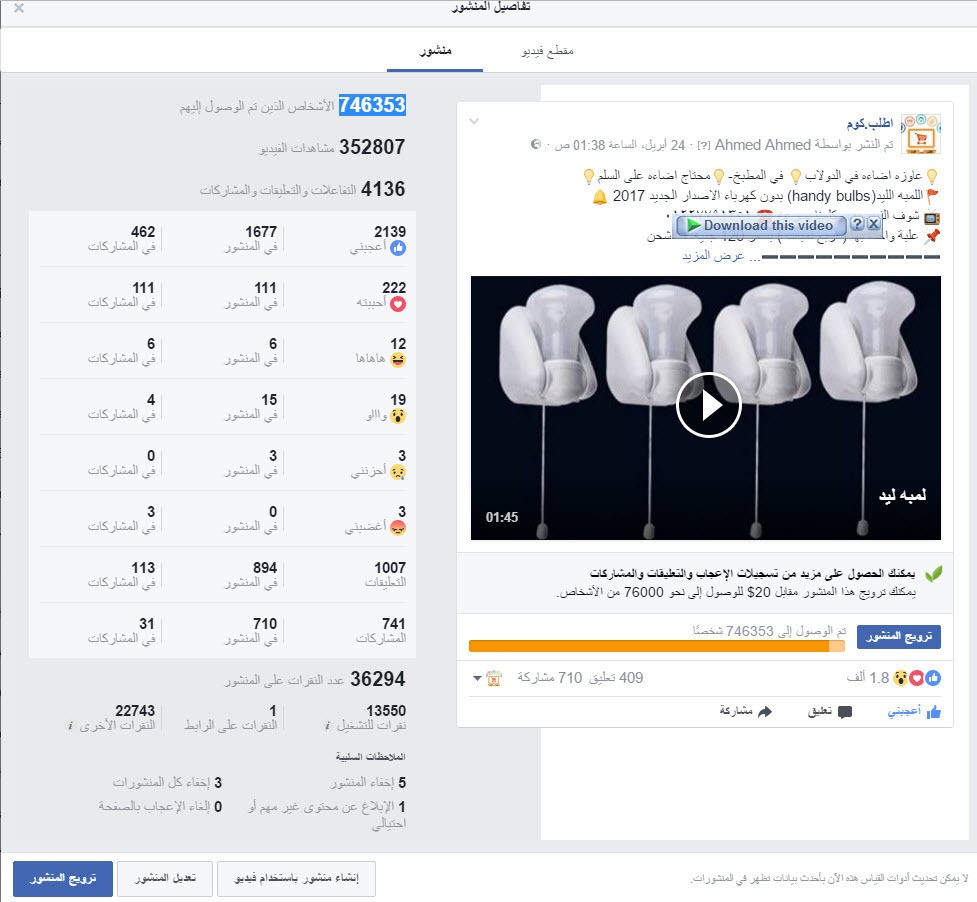Click the orange reach progress bar
Viewport: 977px width, 902px height.
point(657,647)
